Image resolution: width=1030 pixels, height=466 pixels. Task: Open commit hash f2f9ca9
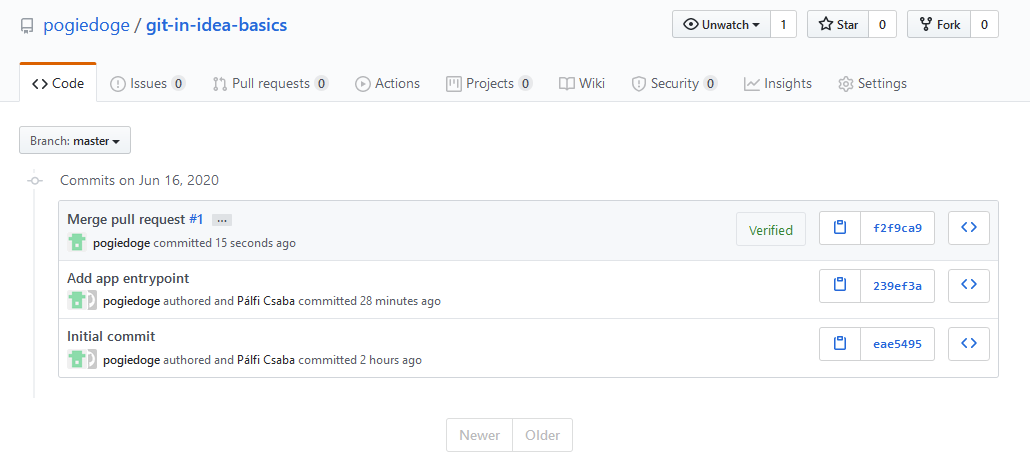[897, 228]
